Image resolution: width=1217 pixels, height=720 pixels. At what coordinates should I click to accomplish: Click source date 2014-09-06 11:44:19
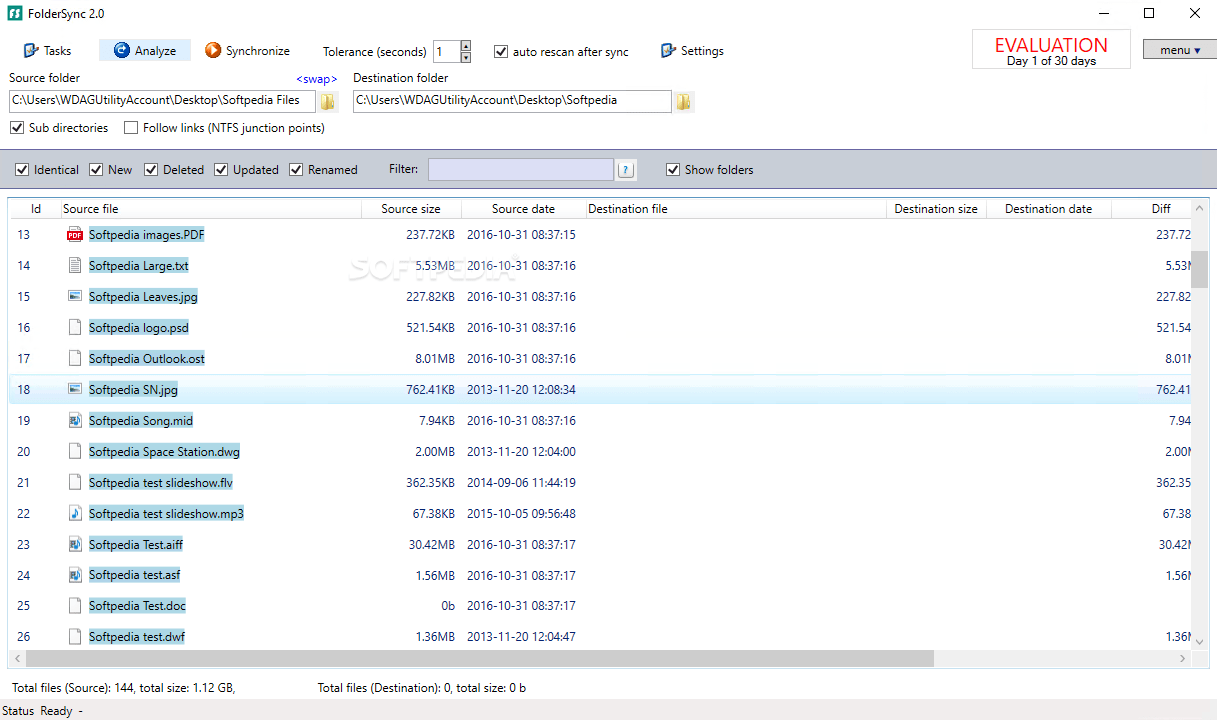[x=521, y=483]
